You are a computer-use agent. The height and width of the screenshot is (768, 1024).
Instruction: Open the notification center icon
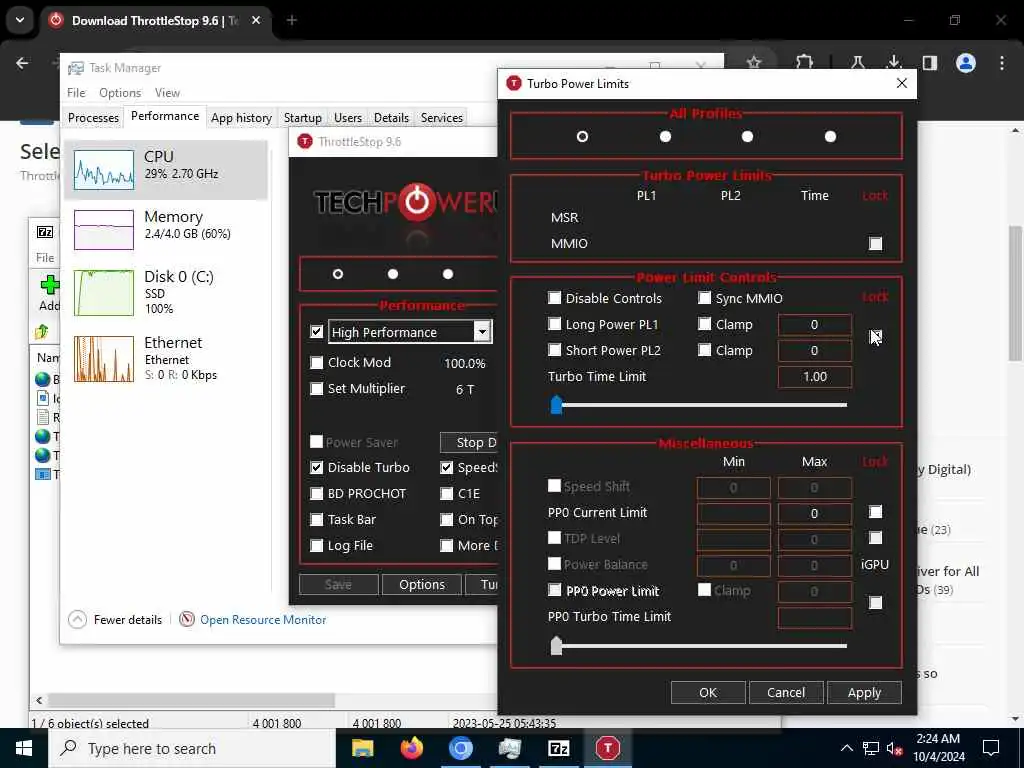[991, 748]
